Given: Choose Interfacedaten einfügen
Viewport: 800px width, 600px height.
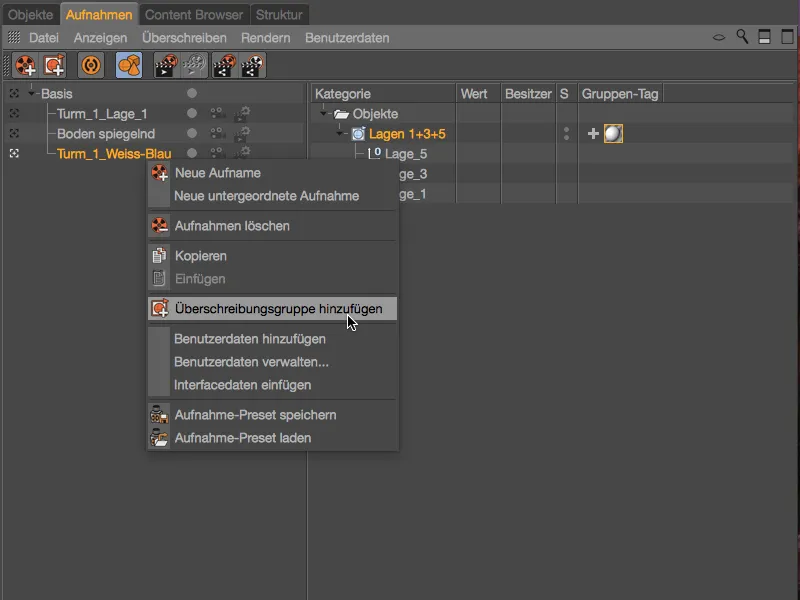Looking at the screenshot, I should [x=272, y=385].
